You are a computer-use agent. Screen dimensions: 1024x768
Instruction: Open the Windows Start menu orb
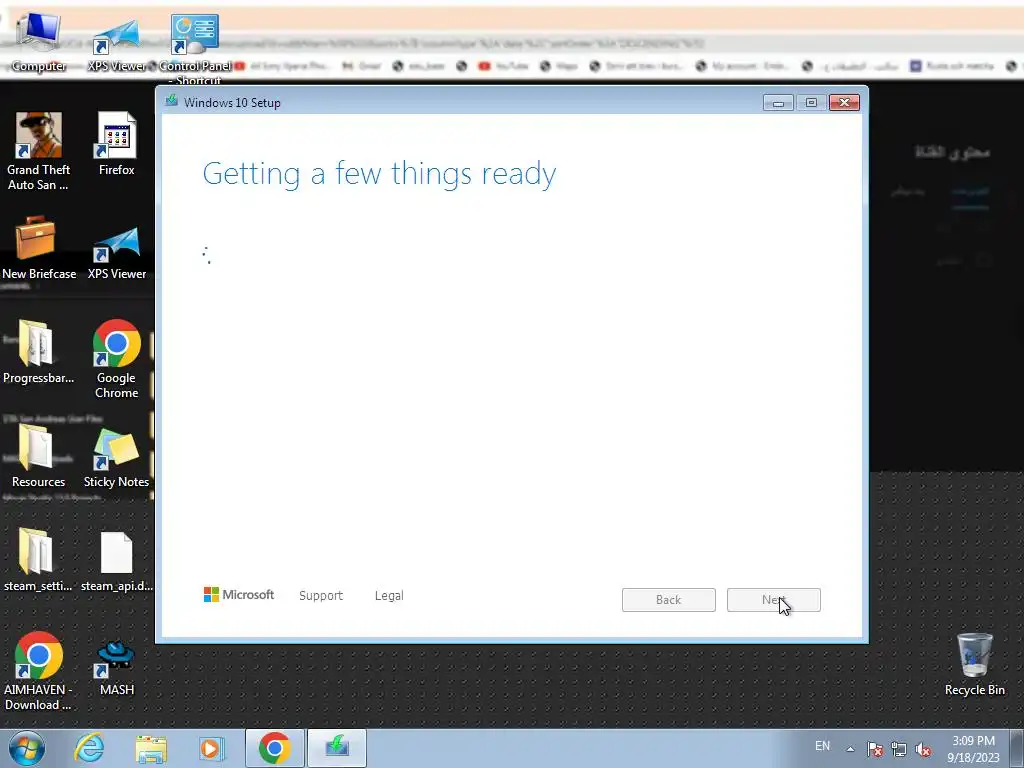coord(27,748)
